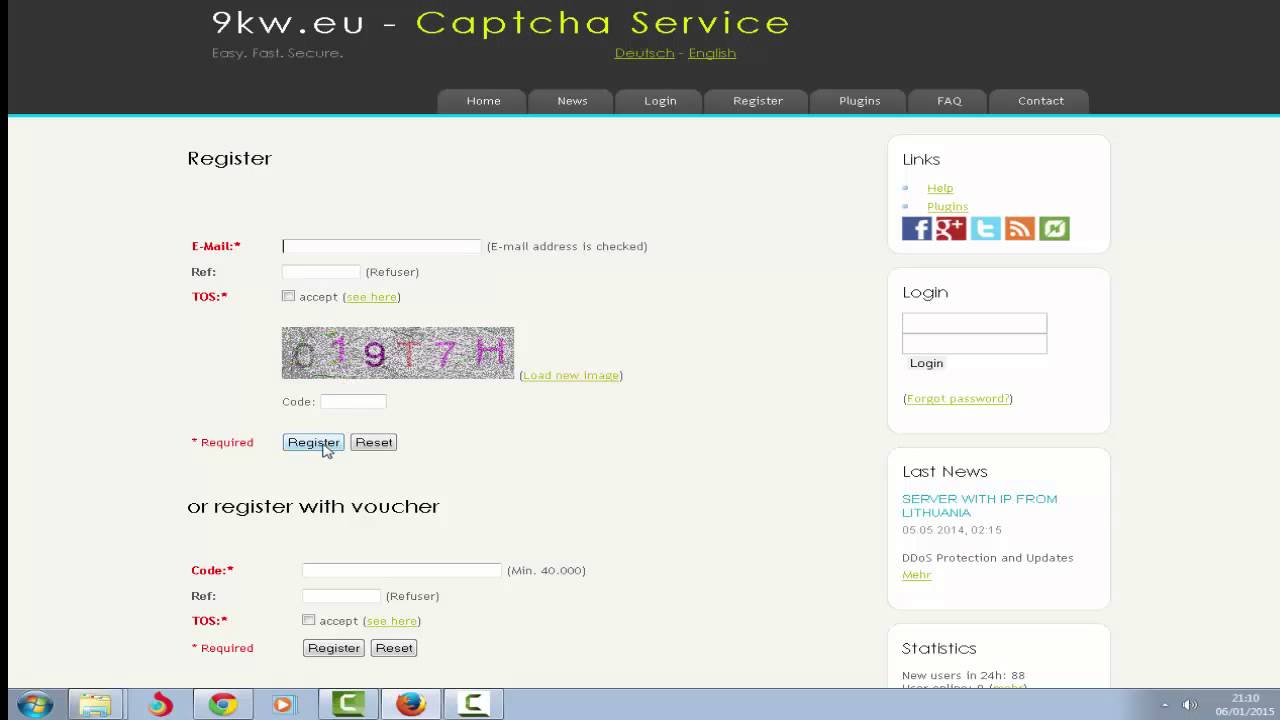The height and width of the screenshot is (720, 1280).
Task: Click the 'DDoS Protection and Updates' text
Action: coord(988,558)
